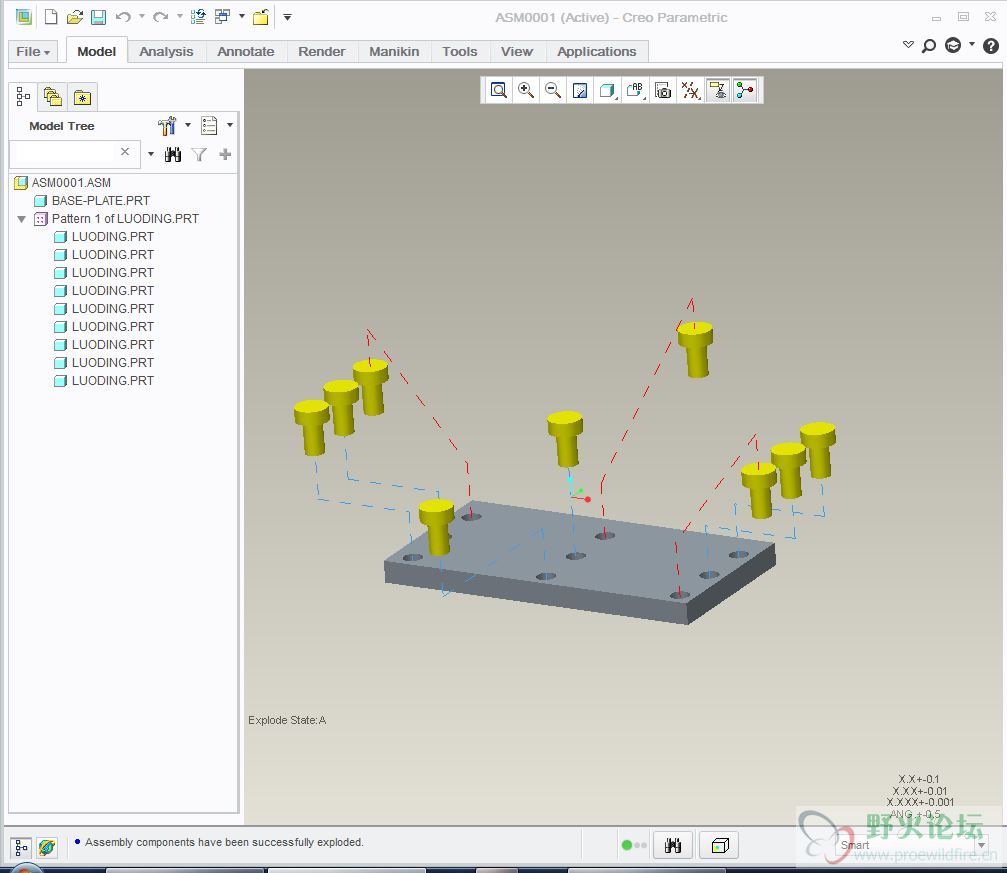Open a file with the folder icon
Image resolution: width=1007 pixels, height=873 pixels.
point(74,17)
